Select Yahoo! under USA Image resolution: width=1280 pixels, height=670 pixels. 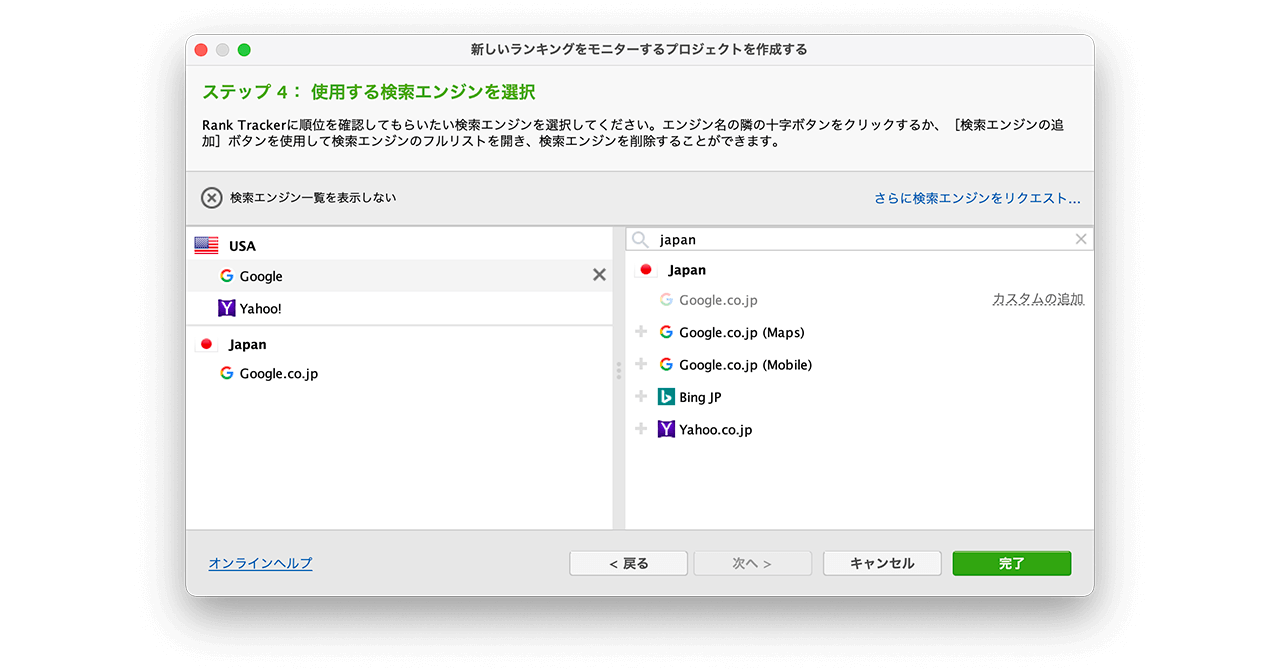(260, 309)
